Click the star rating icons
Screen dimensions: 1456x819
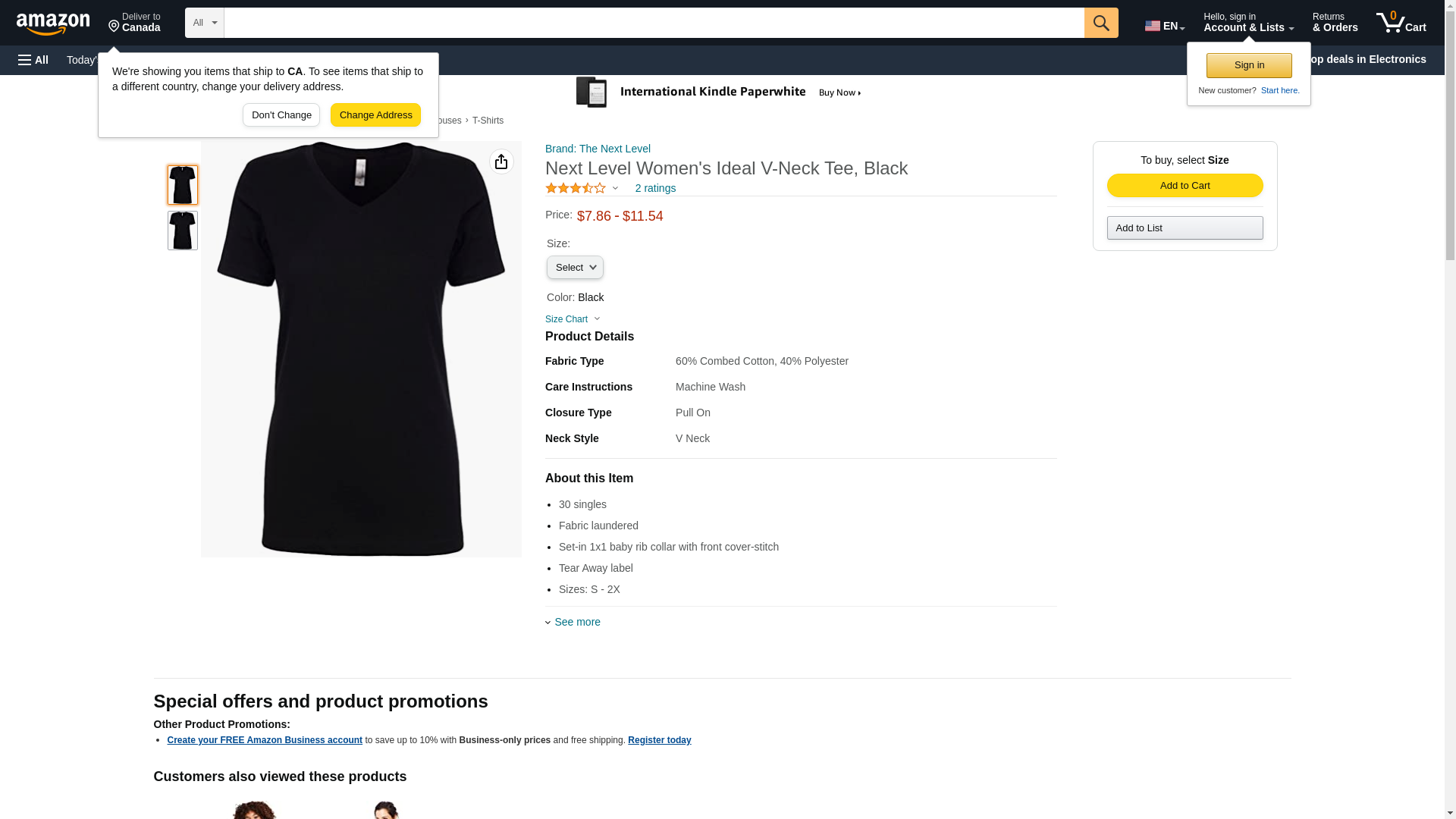[576, 188]
